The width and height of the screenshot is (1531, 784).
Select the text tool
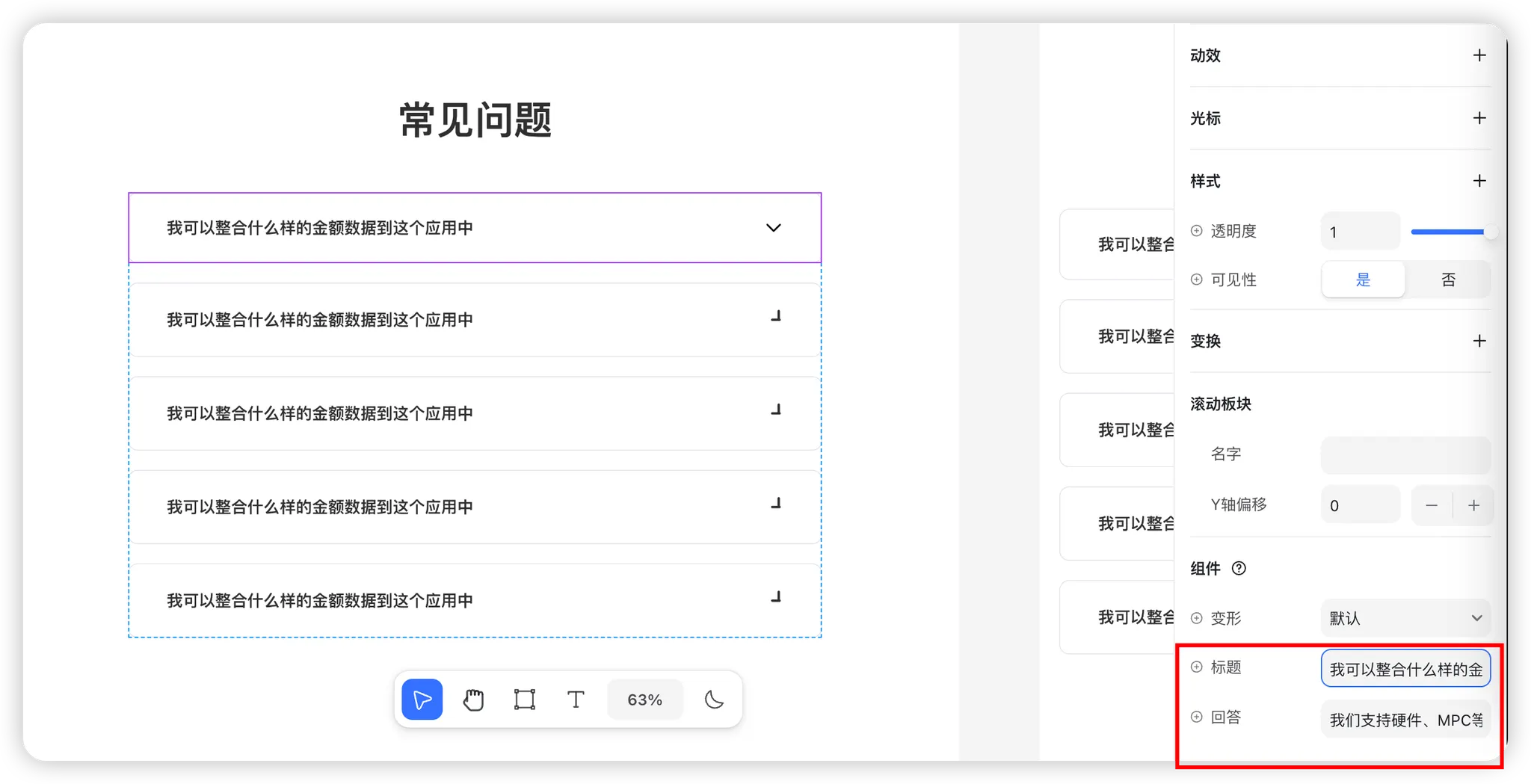(576, 700)
